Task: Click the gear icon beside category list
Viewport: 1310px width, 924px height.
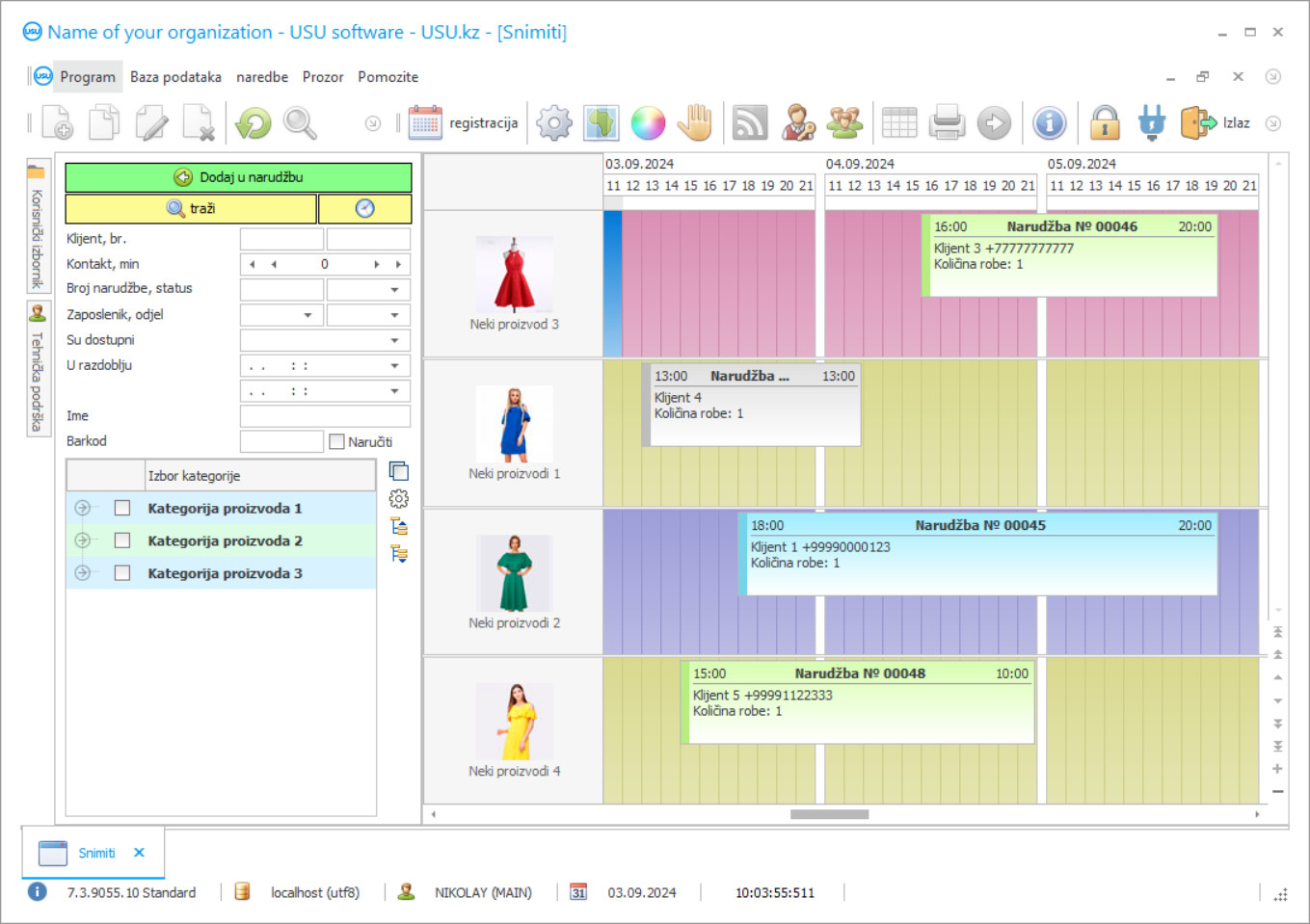Action: [x=399, y=499]
